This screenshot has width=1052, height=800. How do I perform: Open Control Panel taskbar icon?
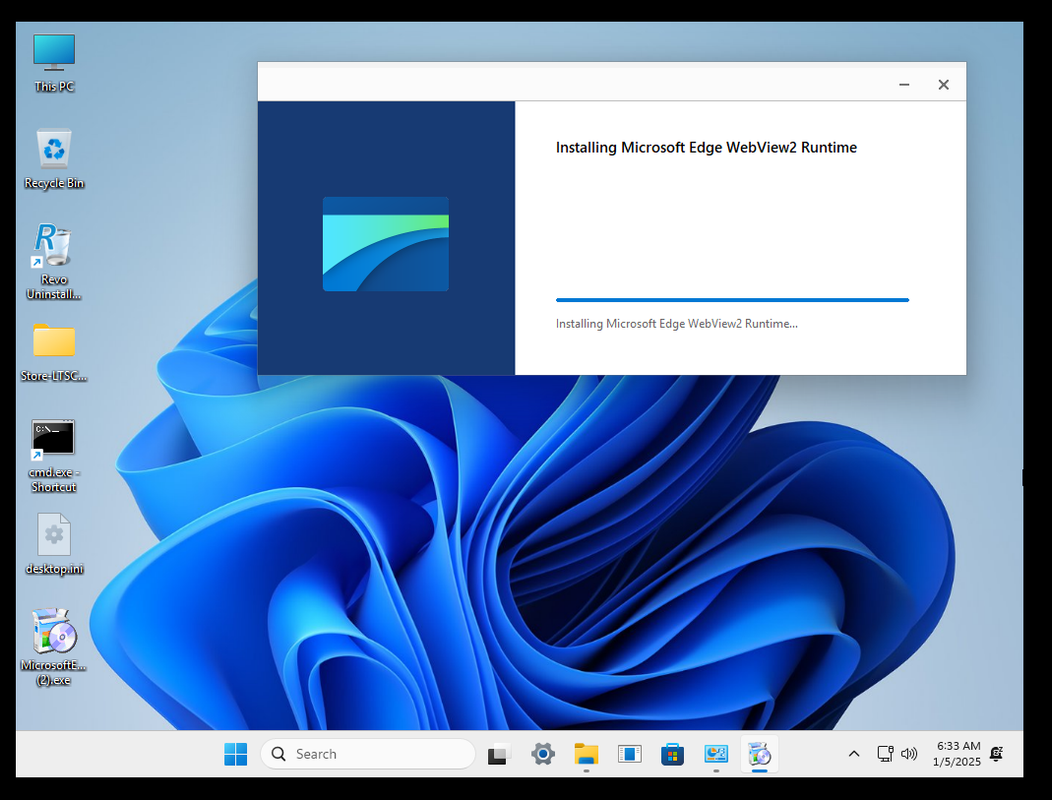point(716,754)
